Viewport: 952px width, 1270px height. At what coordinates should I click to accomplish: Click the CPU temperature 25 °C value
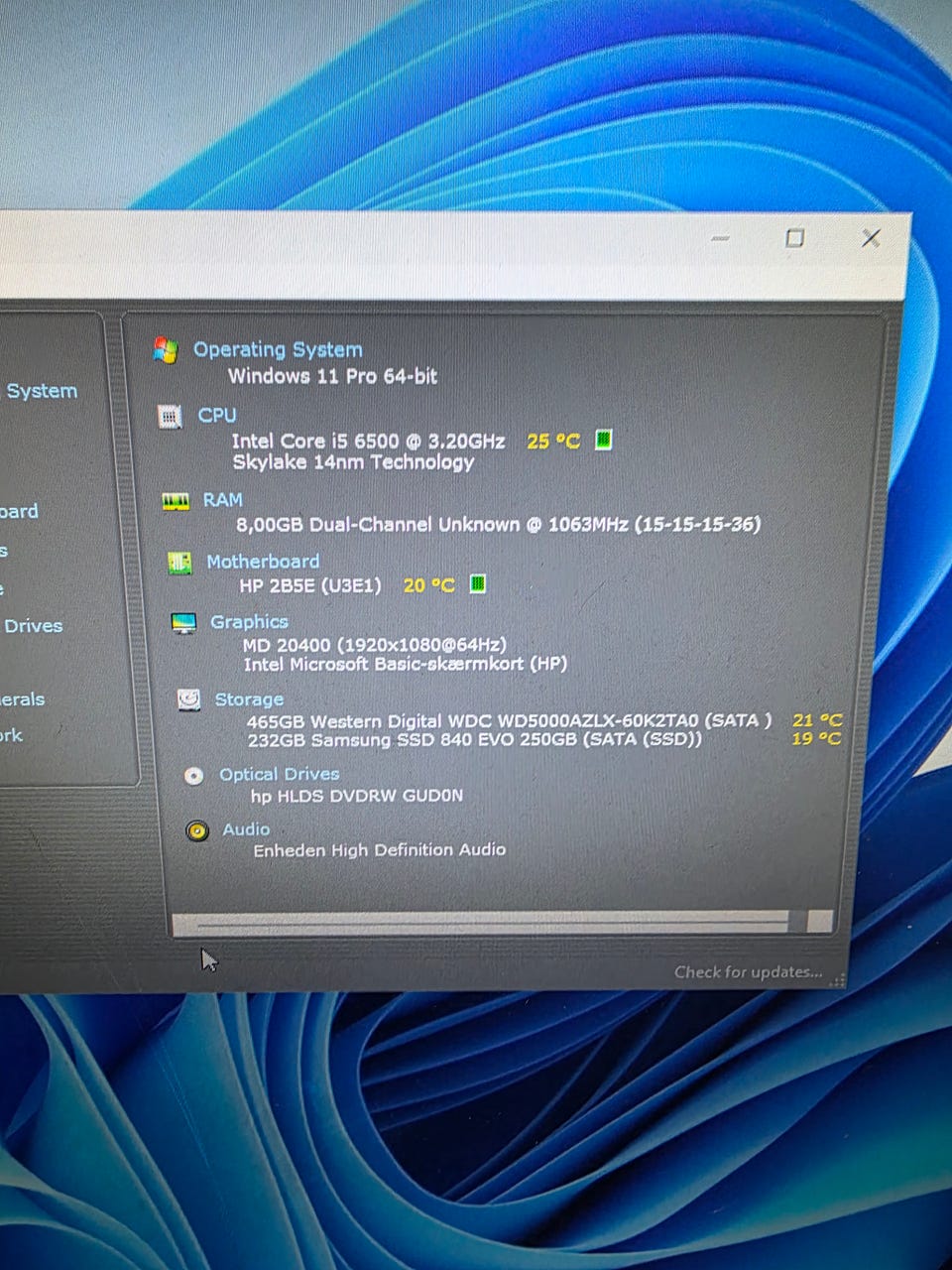(x=553, y=441)
